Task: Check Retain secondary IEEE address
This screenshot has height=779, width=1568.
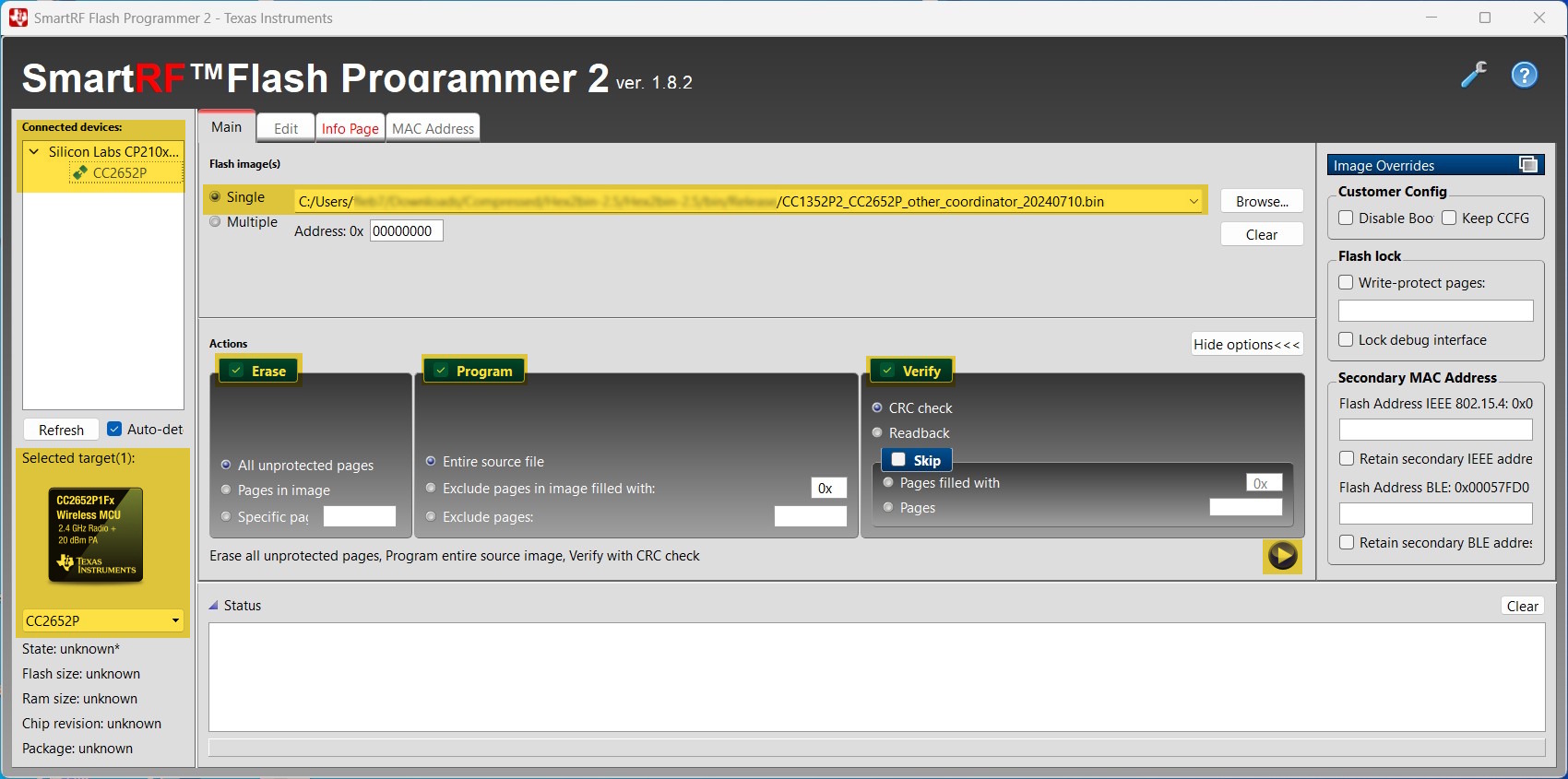Action: click(x=1347, y=458)
